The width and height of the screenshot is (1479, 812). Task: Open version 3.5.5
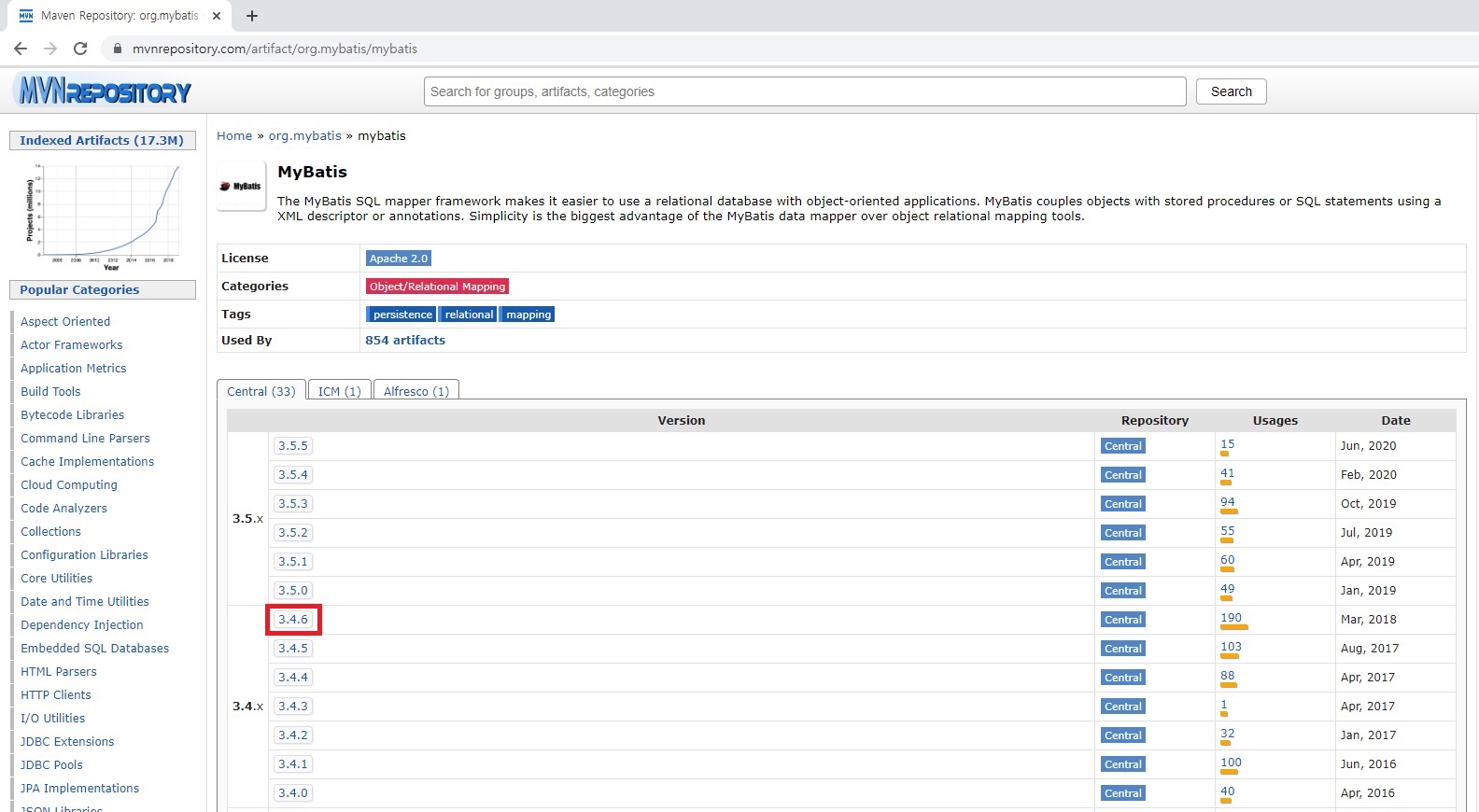(x=293, y=446)
